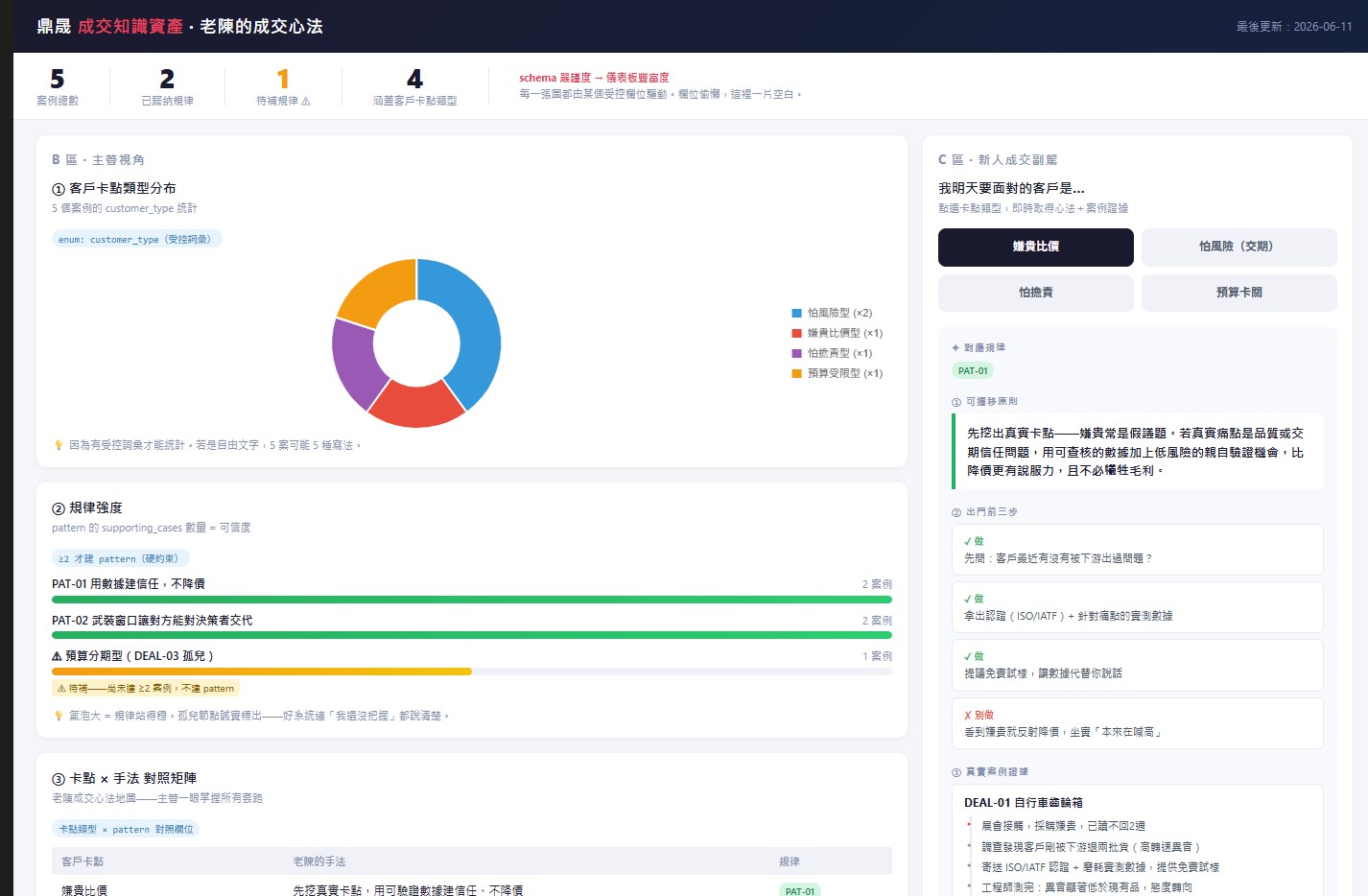
Task: Click the schema 嚴謹度 red heading
Action: click(594, 78)
